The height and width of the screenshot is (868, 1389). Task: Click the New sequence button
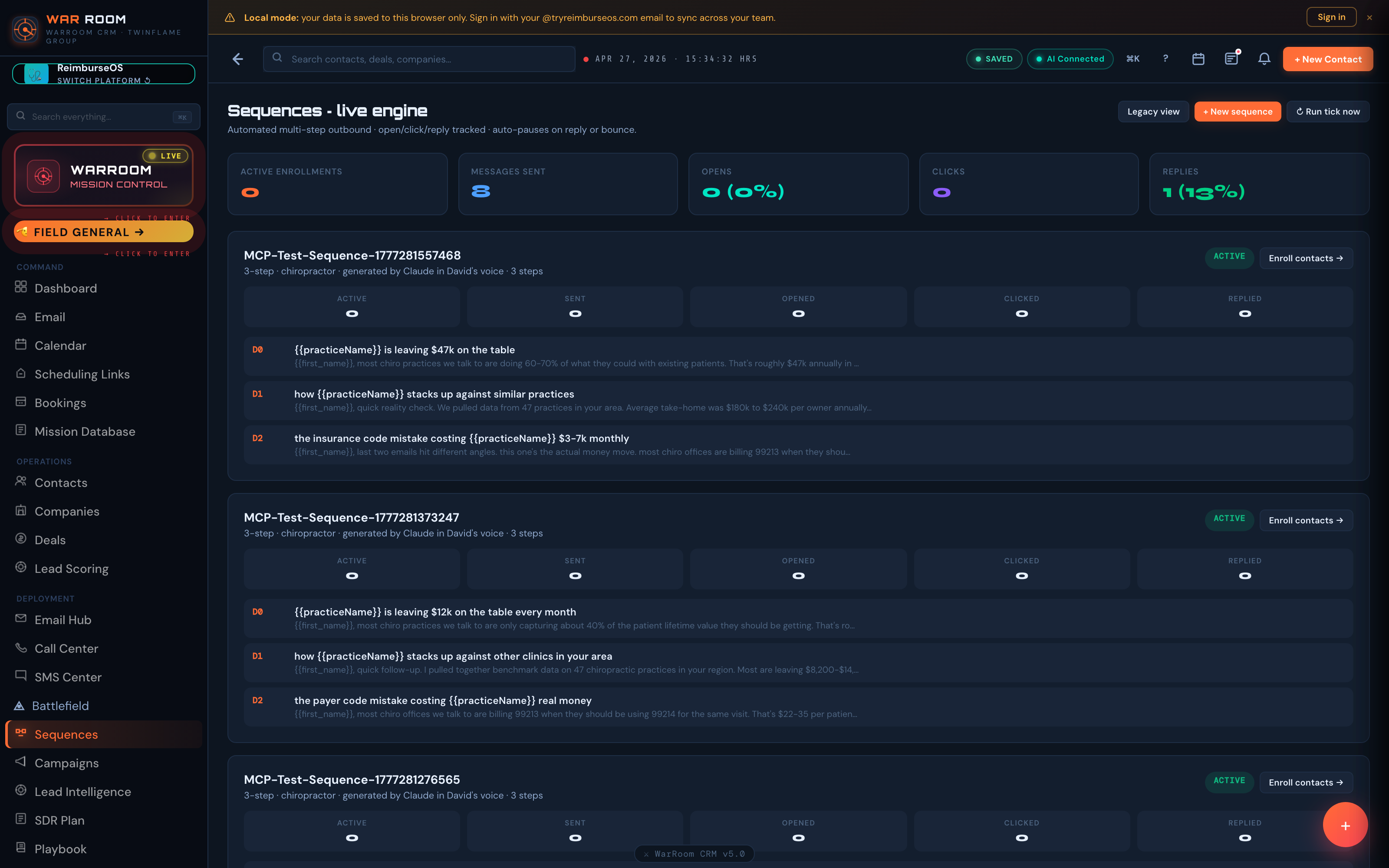(1237, 112)
